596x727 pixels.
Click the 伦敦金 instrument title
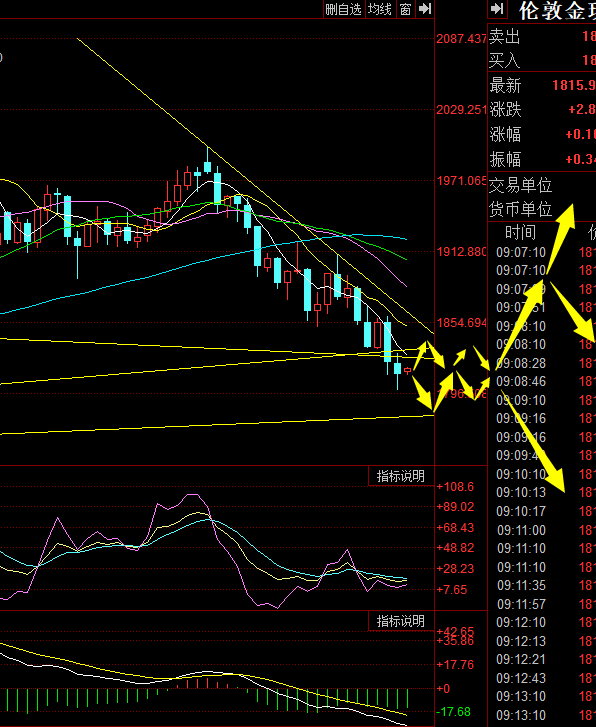point(557,10)
